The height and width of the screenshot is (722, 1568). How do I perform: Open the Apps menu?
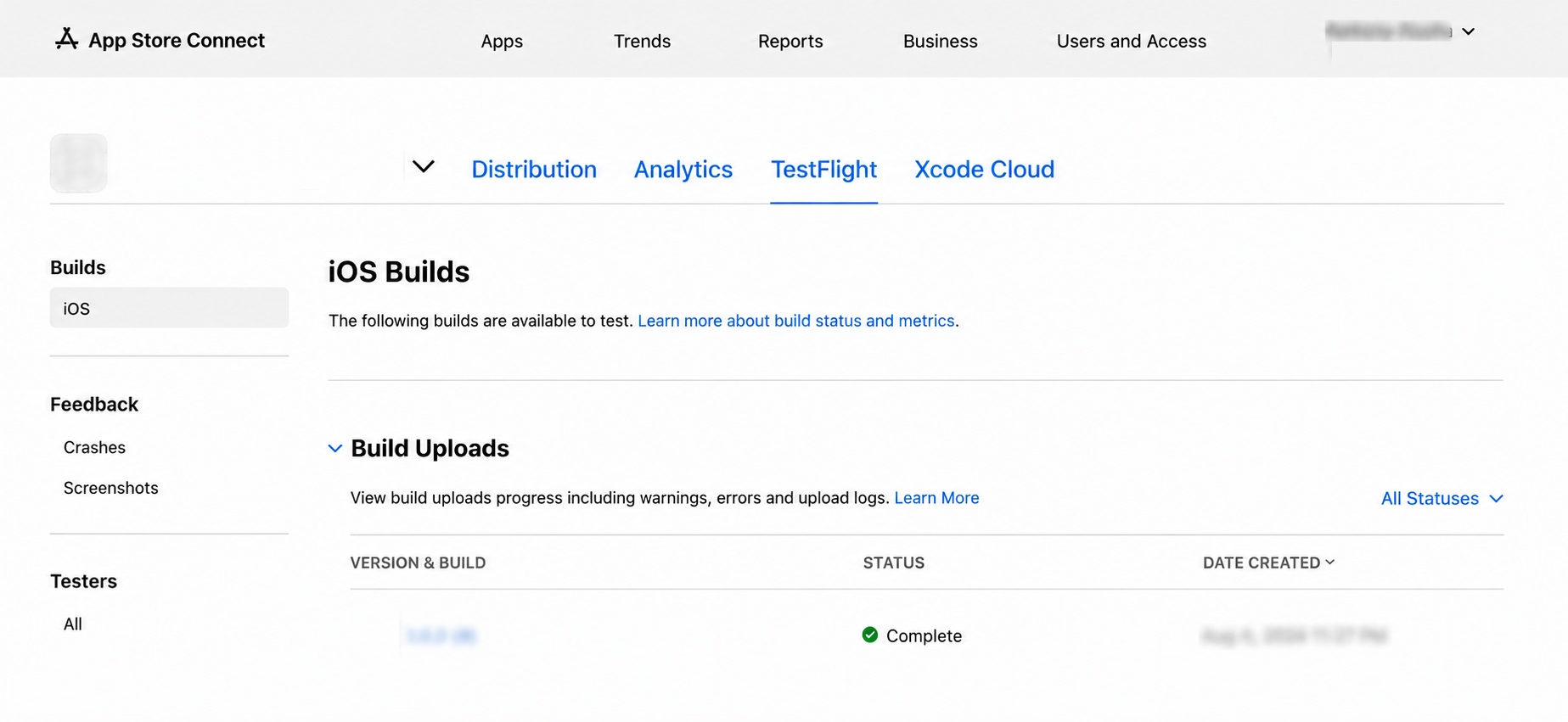pyautogui.click(x=502, y=41)
